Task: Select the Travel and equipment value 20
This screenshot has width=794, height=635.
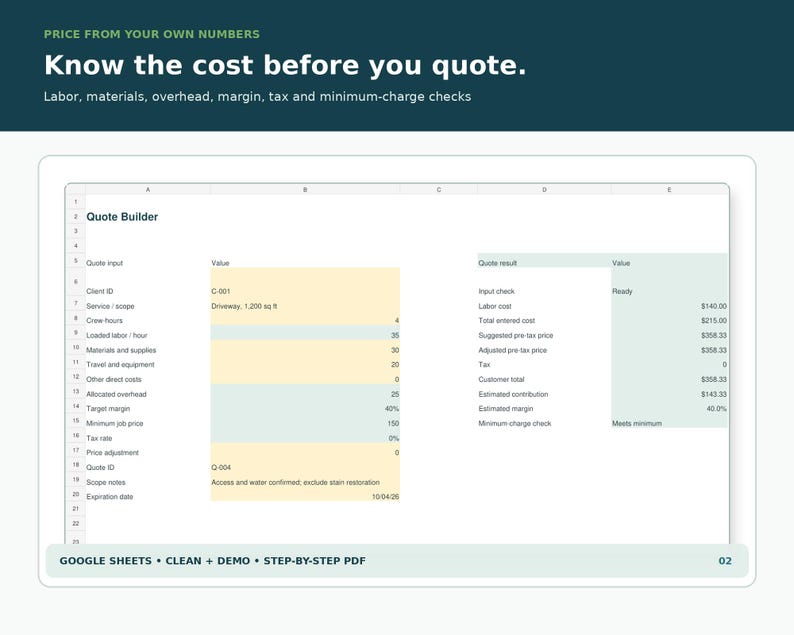Action: 305,364
